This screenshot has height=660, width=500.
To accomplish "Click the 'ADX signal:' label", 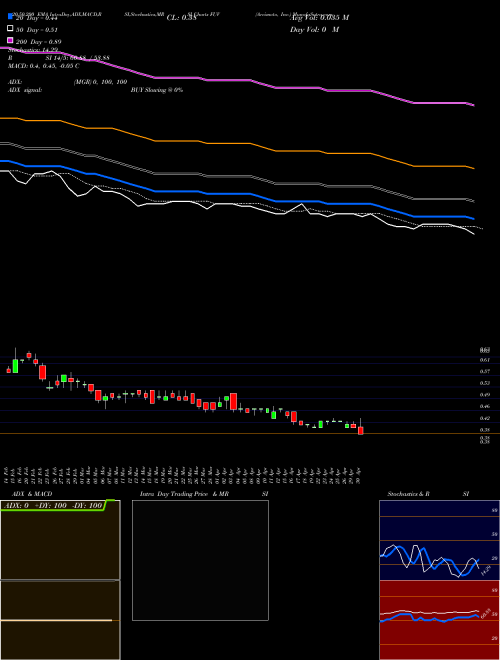I will (25, 90).
